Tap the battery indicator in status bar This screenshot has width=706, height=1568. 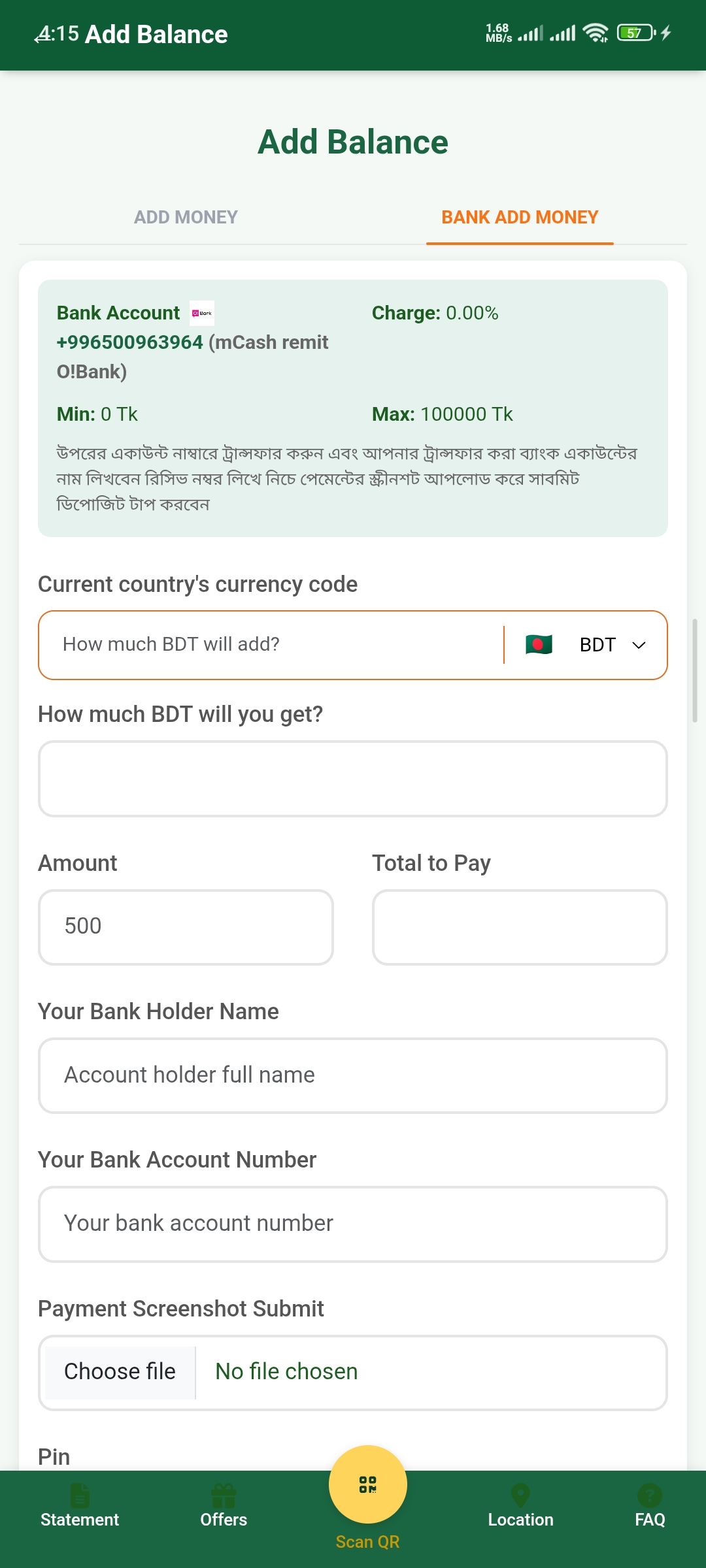635,33
